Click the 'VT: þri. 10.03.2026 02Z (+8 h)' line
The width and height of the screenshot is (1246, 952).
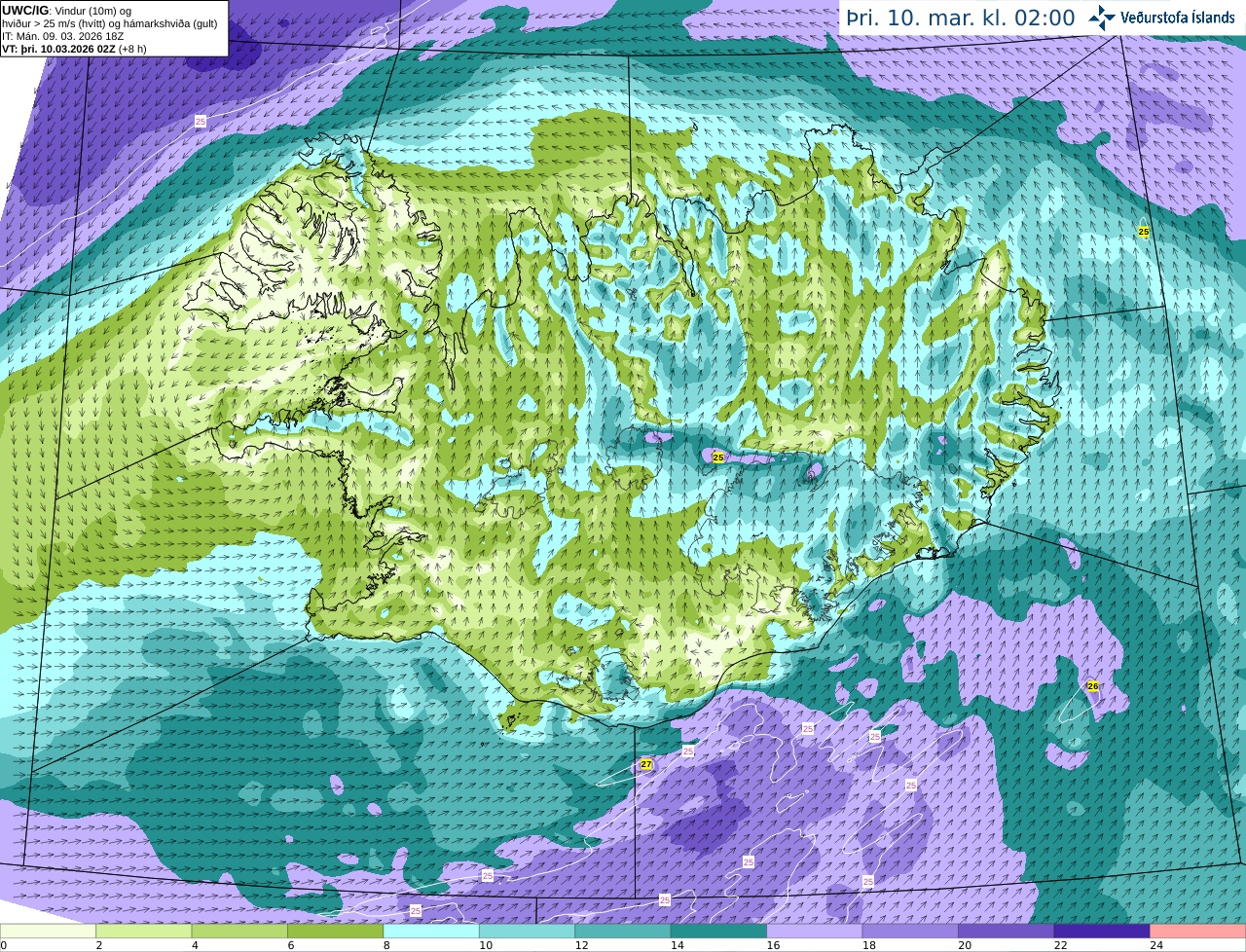pos(74,49)
